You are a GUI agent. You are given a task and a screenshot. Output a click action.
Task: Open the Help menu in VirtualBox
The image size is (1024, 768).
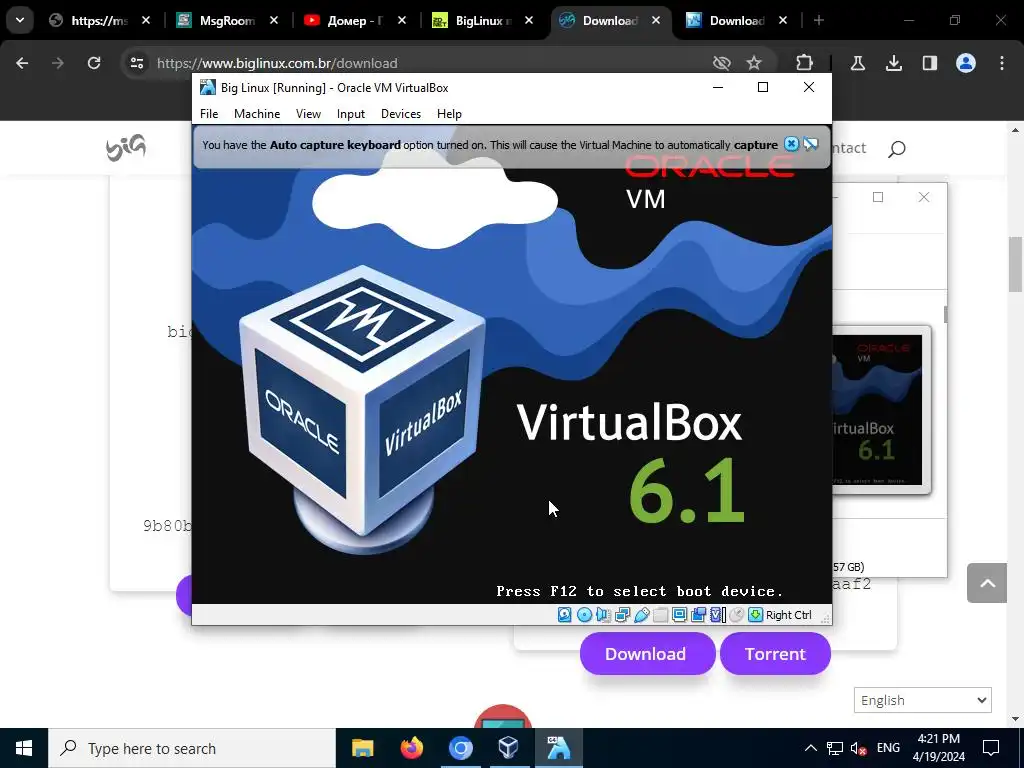click(x=449, y=114)
